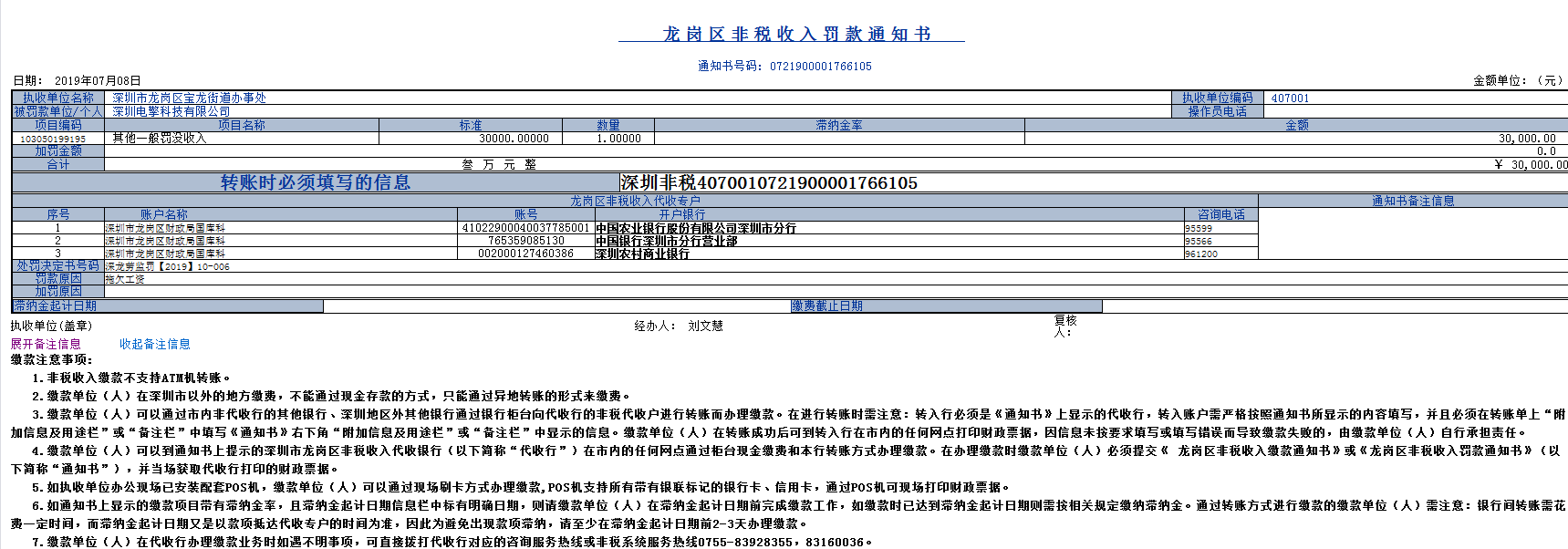The image size is (1568, 549).
Task: Select account number 765359085130
Action: 526,241
